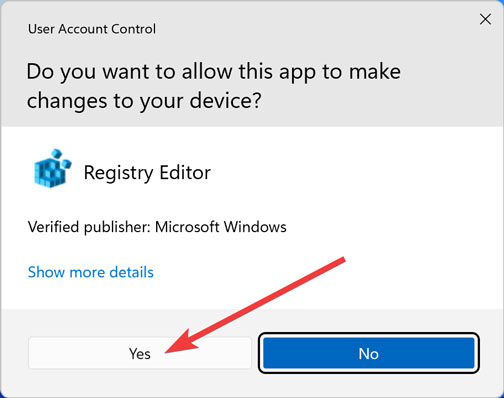The image size is (504, 398).
Task: Click Yes to allow changes
Action: coord(140,353)
